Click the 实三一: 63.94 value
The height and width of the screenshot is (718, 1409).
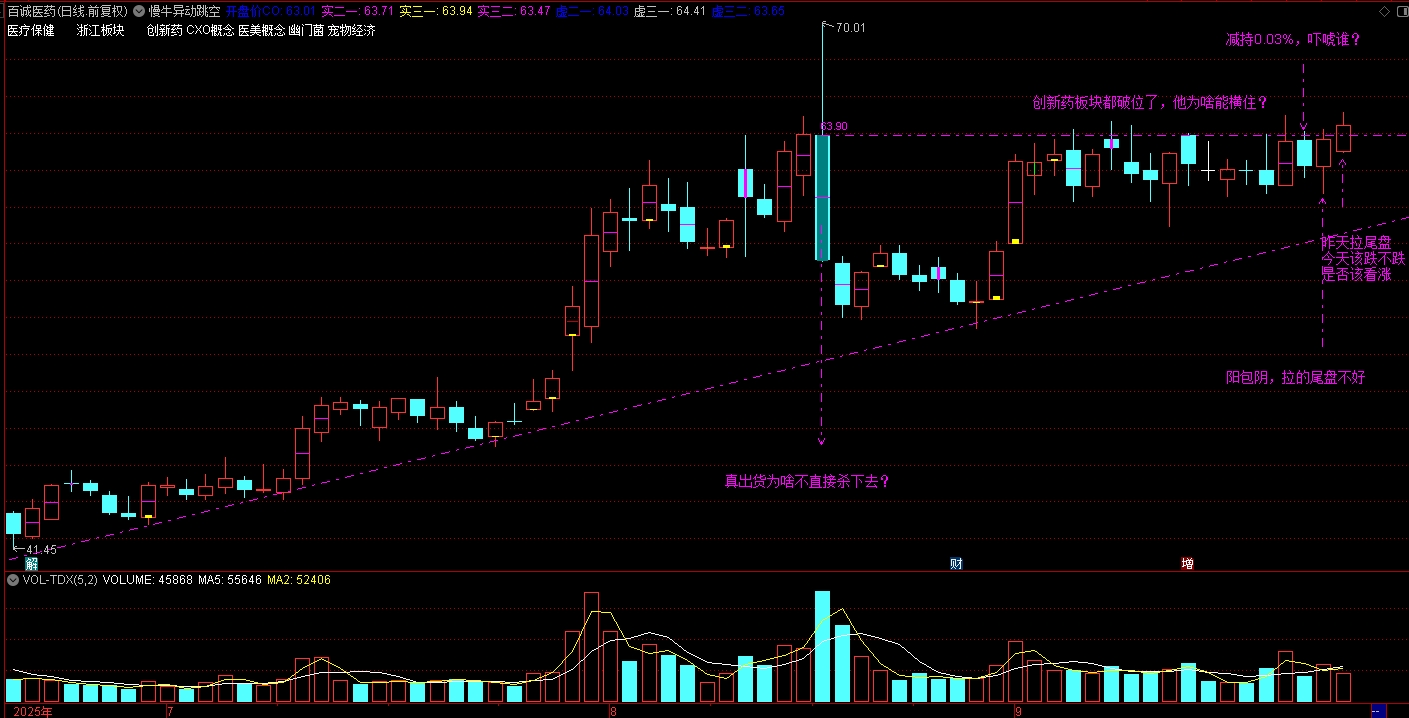tap(435, 11)
